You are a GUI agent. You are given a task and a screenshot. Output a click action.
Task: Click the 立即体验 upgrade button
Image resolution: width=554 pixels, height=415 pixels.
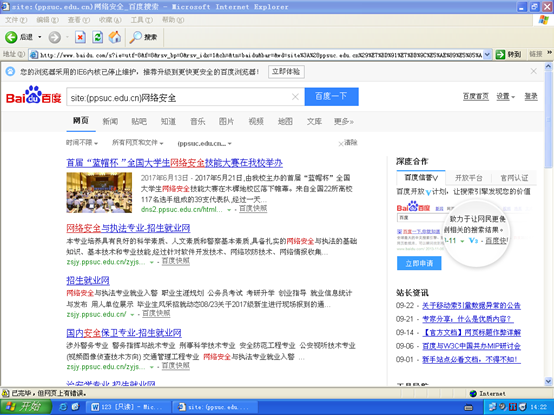pyautogui.click(x=286, y=72)
